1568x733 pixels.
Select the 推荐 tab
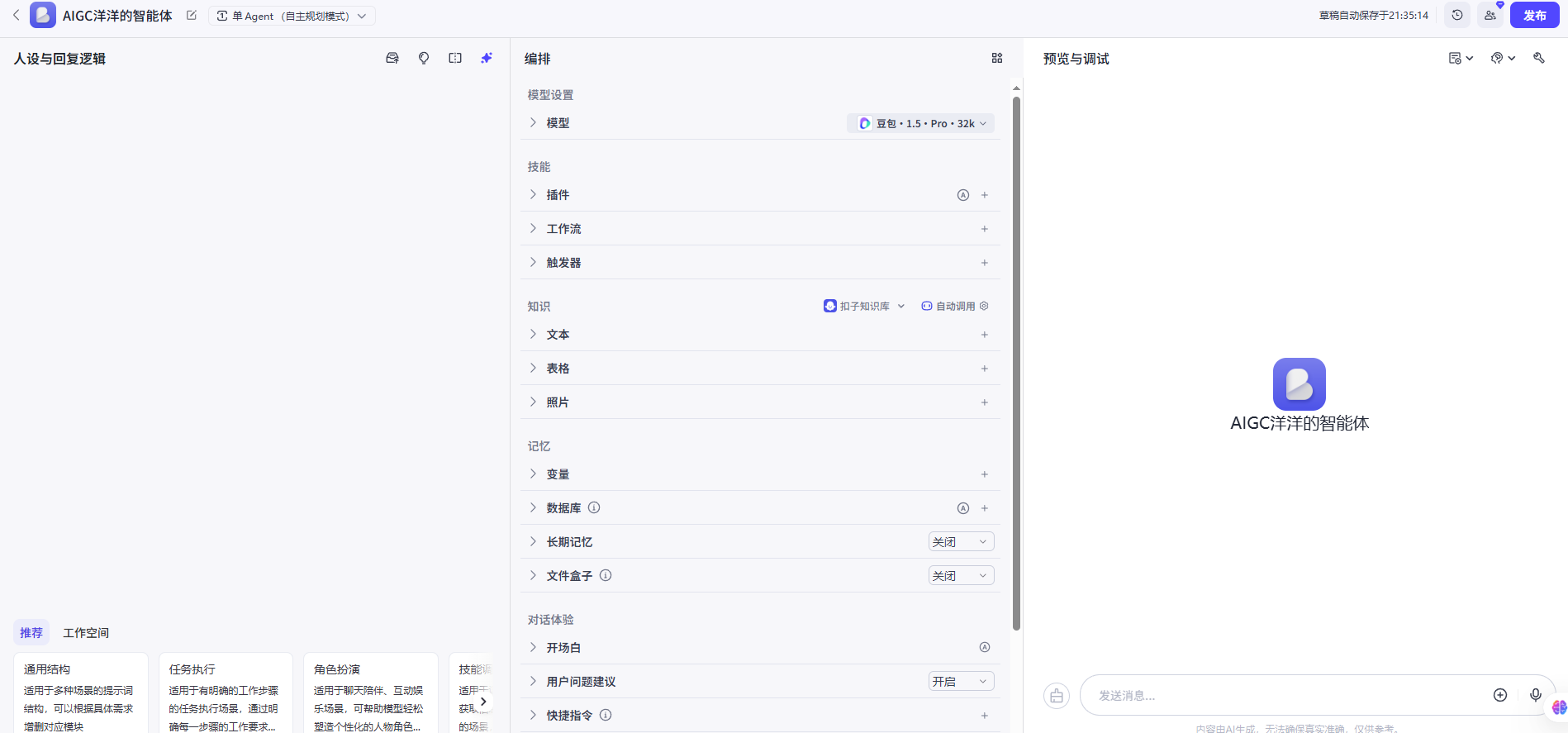tap(31, 633)
